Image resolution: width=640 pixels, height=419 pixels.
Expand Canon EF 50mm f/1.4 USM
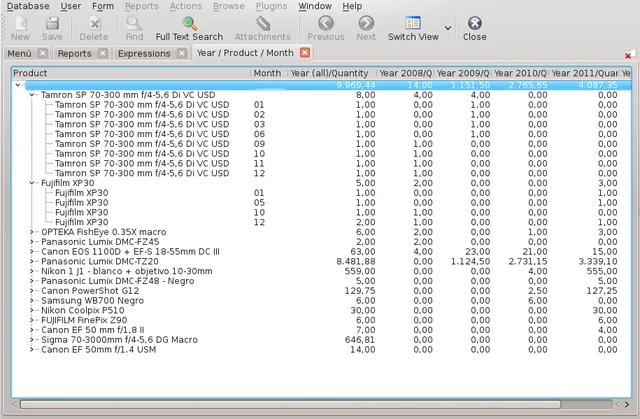pyautogui.click(x=32, y=349)
